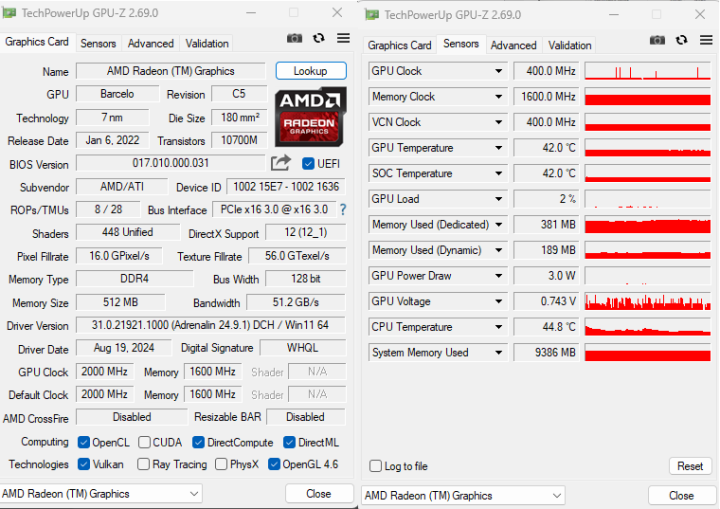720x509 pixels.
Task: Toggle DirectML checkbox
Action: pyautogui.click(x=289, y=442)
